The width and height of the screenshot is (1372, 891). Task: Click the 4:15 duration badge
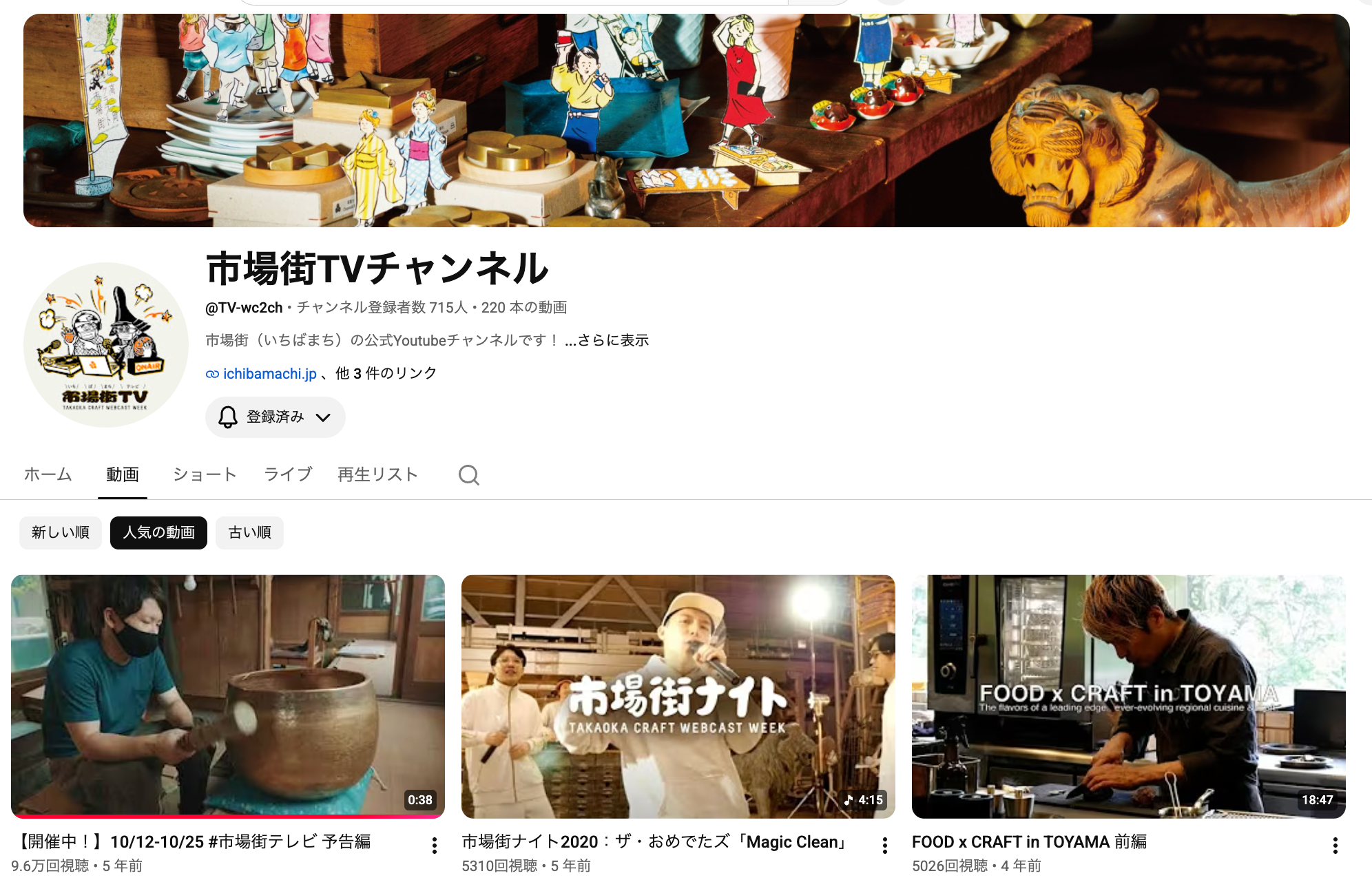click(x=864, y=800)
